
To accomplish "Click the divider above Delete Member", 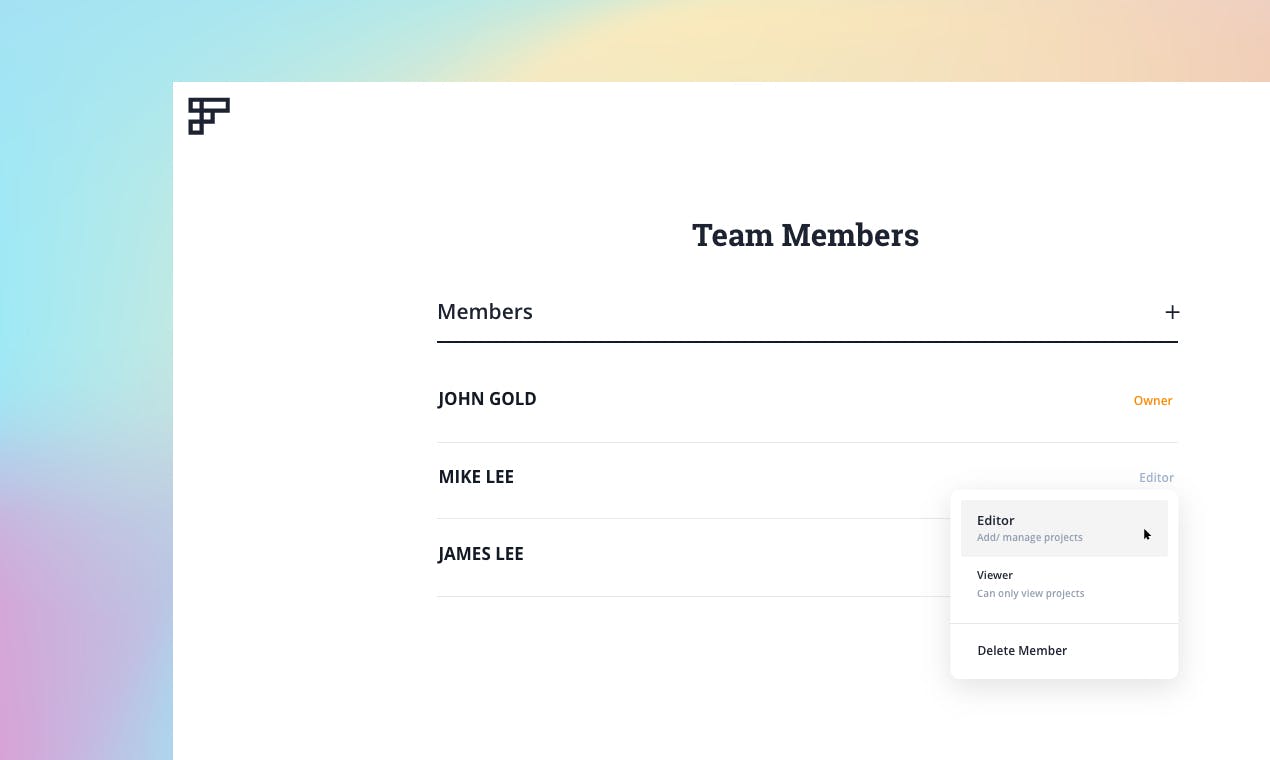I will pyautogui.click(x=1064, y=623).
